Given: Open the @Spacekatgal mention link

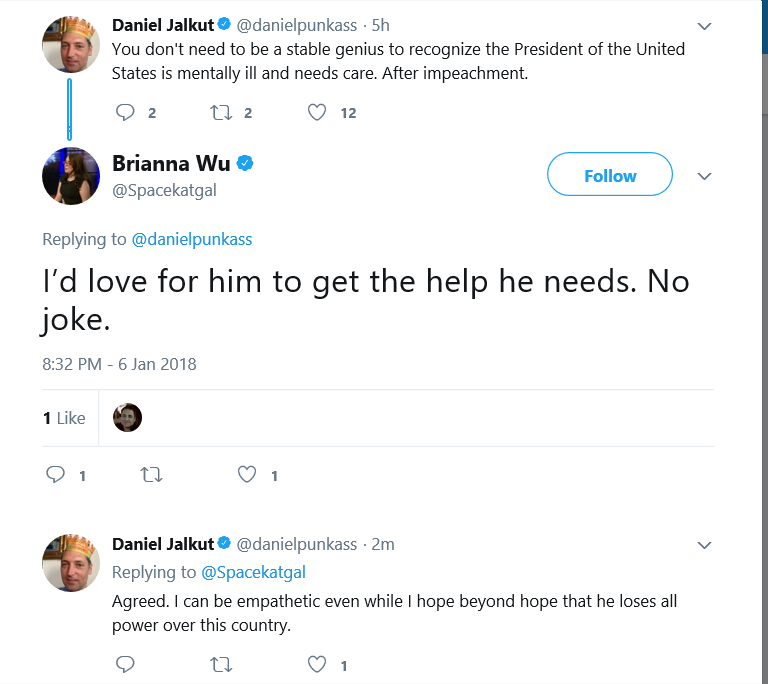Looking at the screenshot, I should [x=254, y=572].
